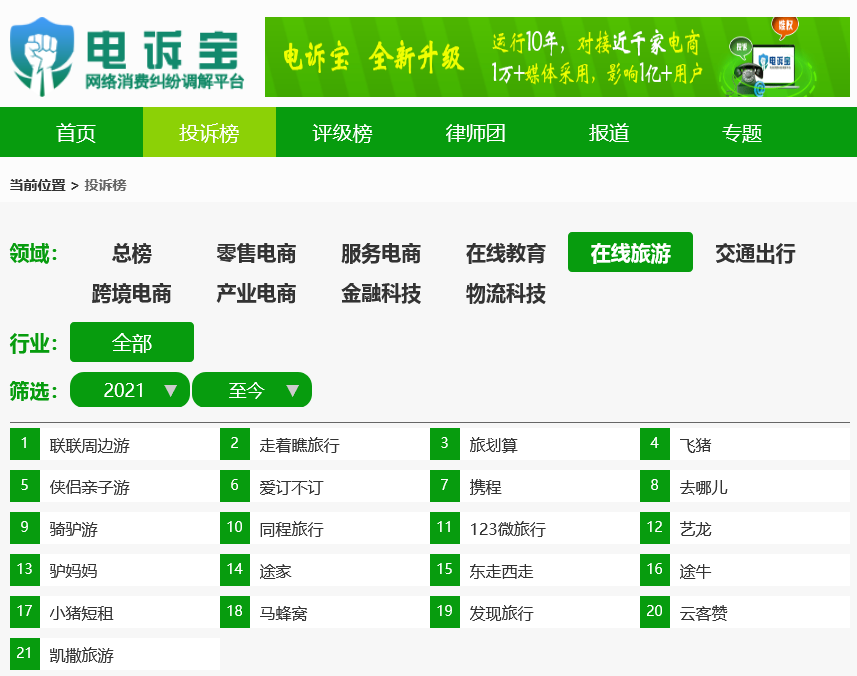The height and width of the screenshot is (676, 857).
Task: Select the 在线教育 field filter
Action: [x=506, y=253]
